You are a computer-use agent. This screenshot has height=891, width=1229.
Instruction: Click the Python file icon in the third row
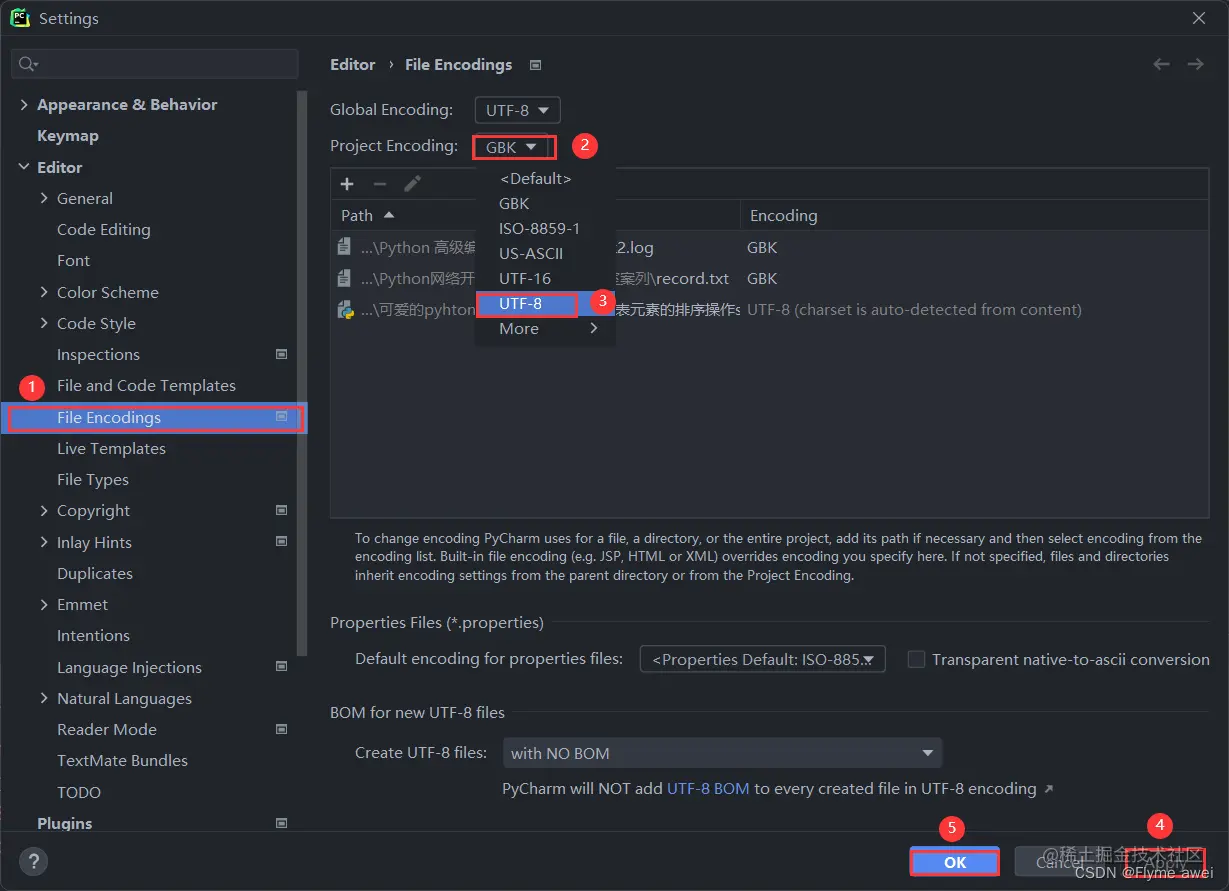pyautogui.click(x=346, y=309)
